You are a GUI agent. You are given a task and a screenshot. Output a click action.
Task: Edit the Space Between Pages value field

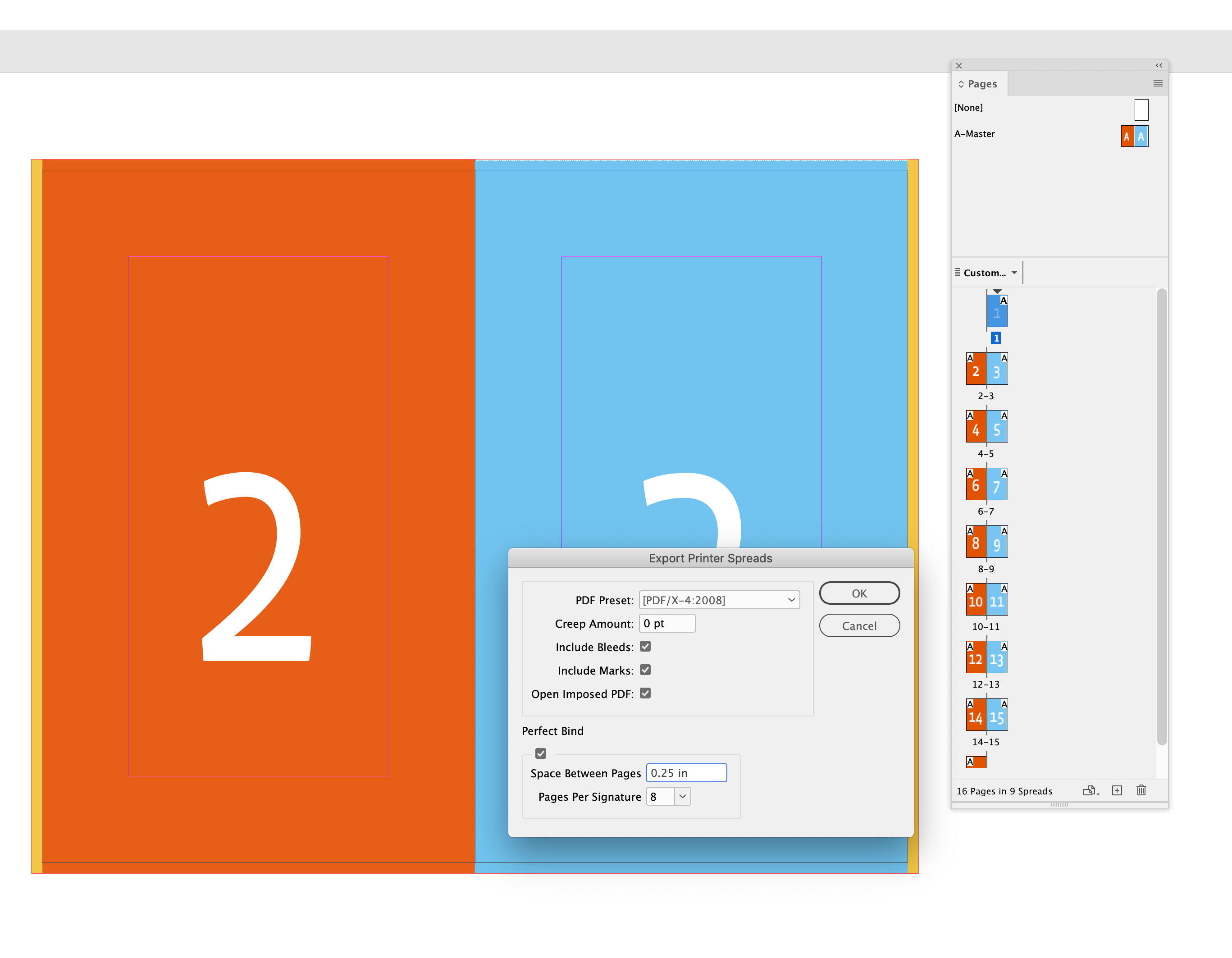[x=686, y=773]
